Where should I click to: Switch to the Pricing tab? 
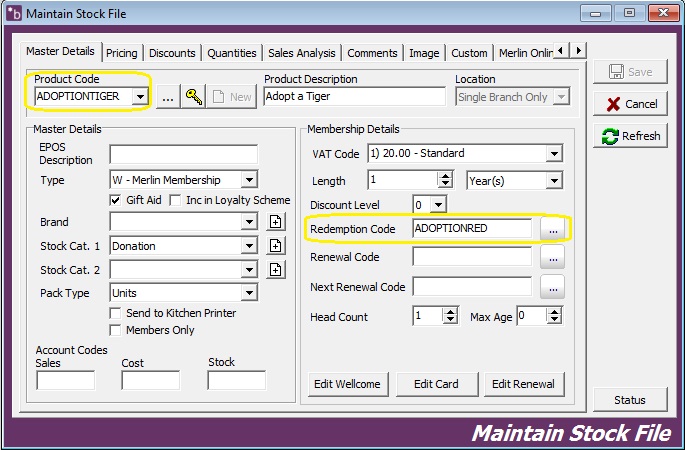pos(122,52)
